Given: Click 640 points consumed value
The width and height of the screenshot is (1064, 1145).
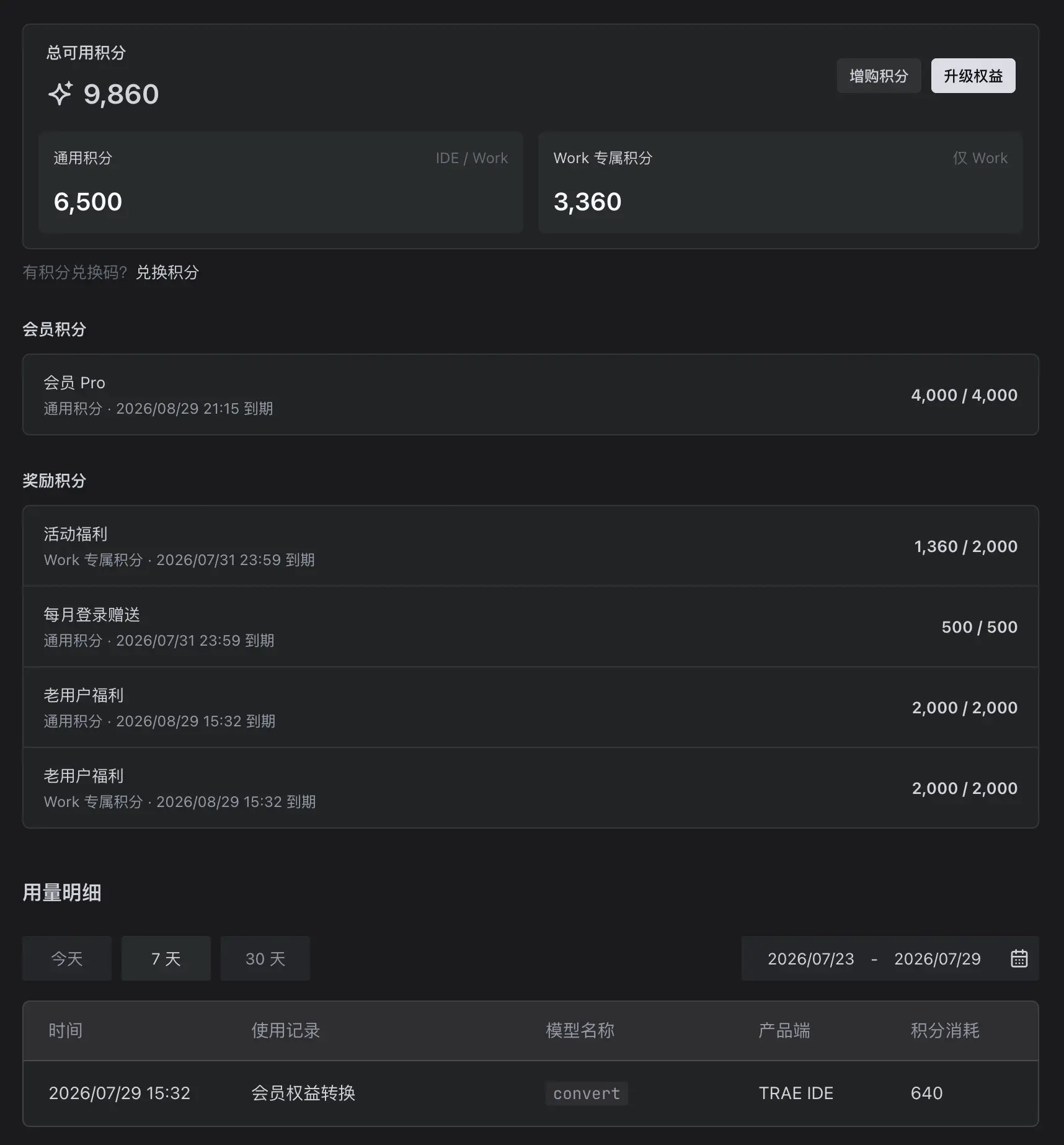Looking at the screenshot, I should [926, 1093].
